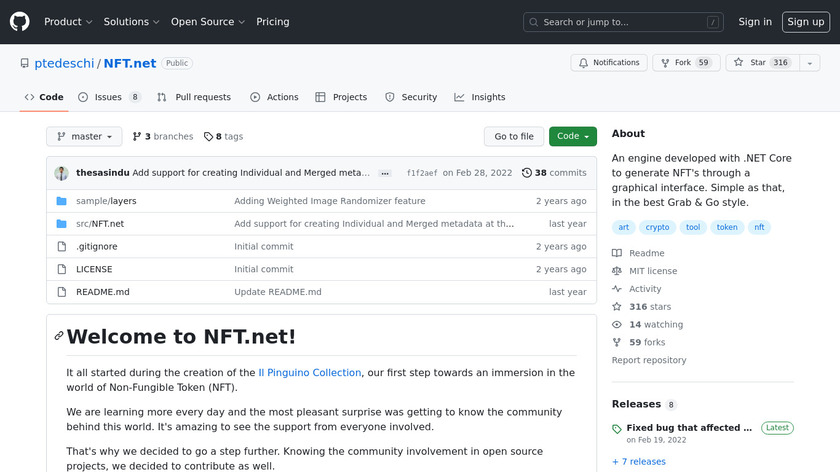The image size is (840, 472).
Task: Expand the commit message ellipsis
Action: point(384,173)
